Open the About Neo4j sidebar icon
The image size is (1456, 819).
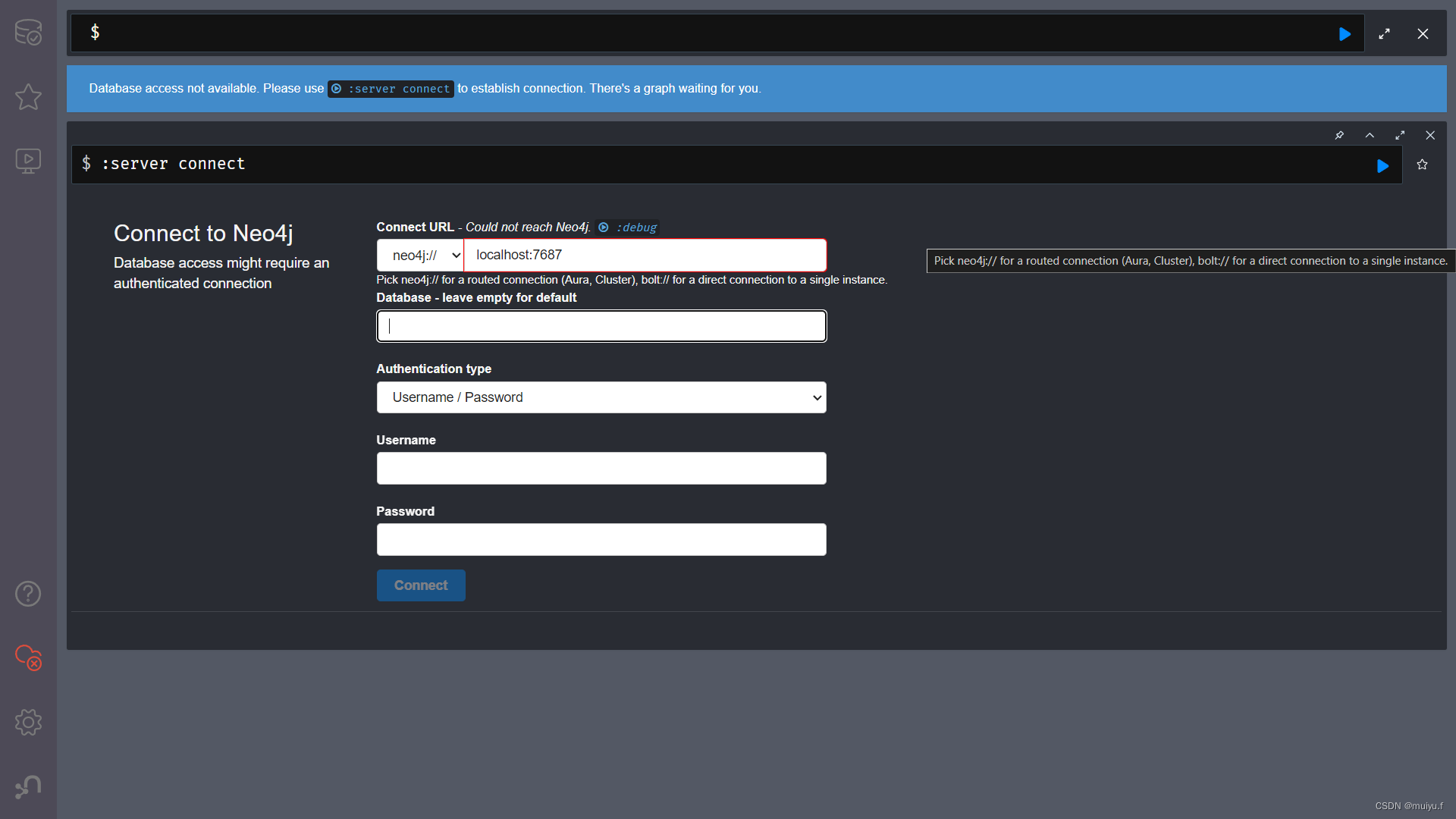click(28, 786)
